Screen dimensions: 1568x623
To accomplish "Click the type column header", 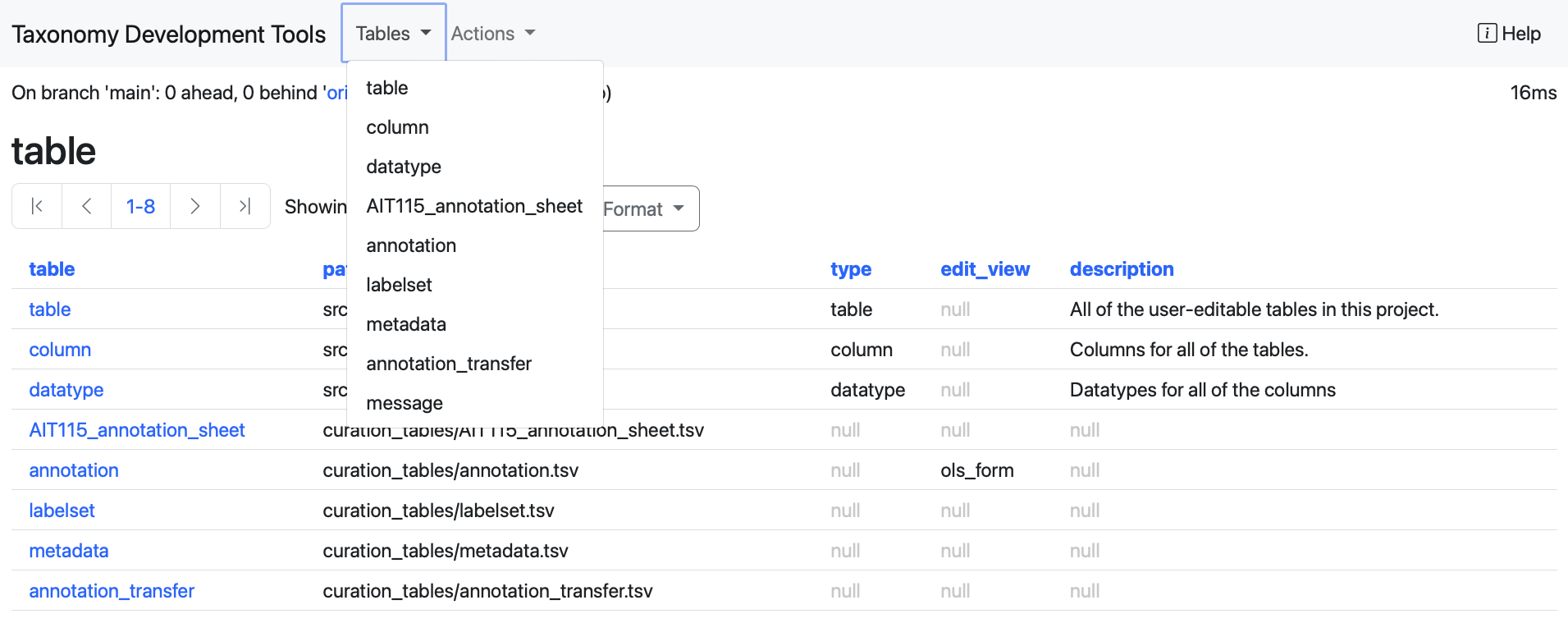I will coord(851,269).
